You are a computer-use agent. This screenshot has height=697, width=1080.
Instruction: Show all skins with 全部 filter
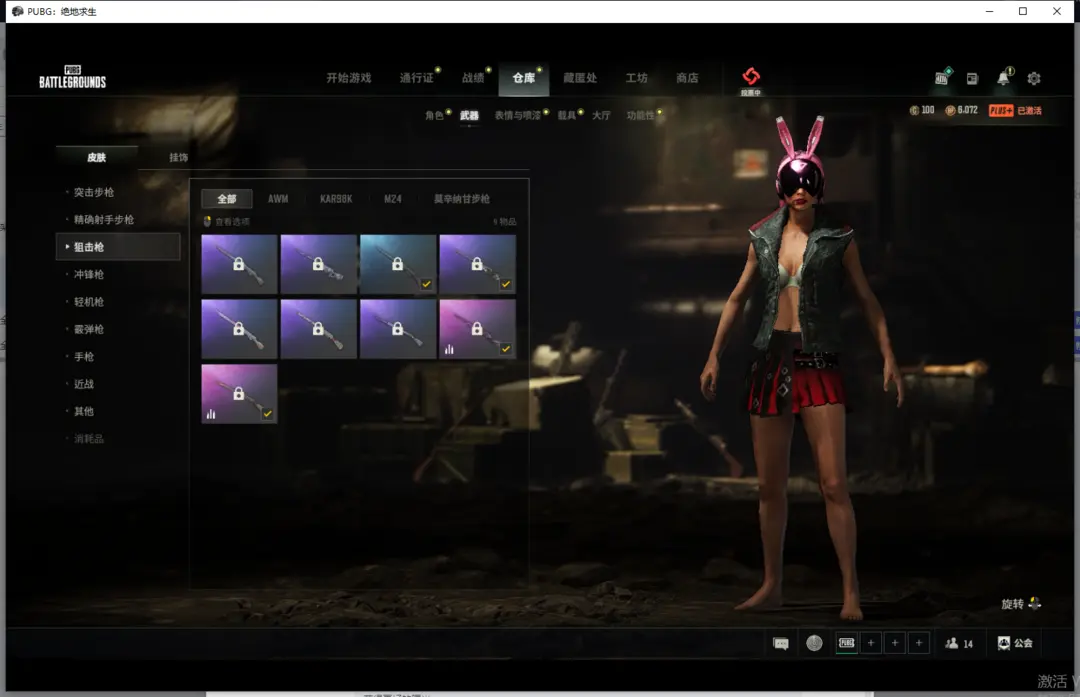[x=227, y=199]
